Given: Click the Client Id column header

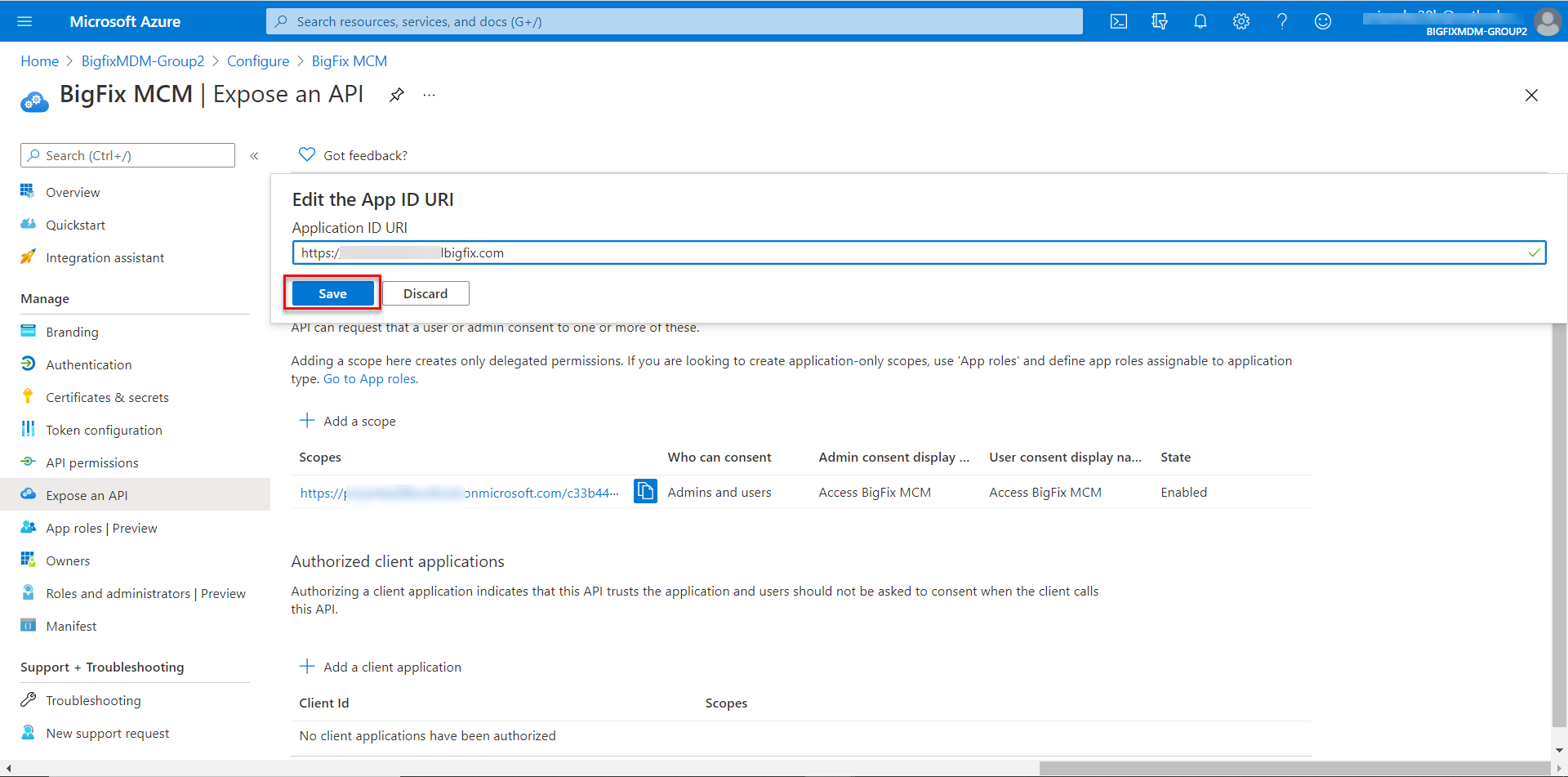Looking at the screenshot, I should pyautogui.click(x=323, y=703).
